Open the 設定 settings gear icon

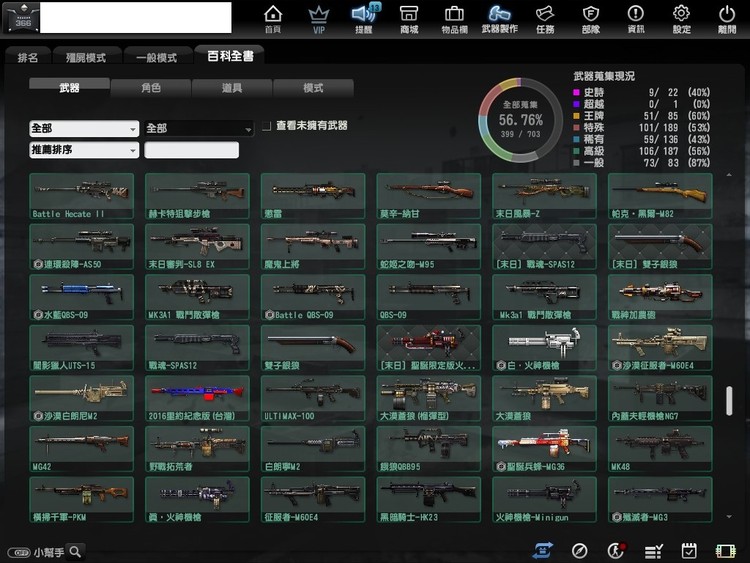681,19
